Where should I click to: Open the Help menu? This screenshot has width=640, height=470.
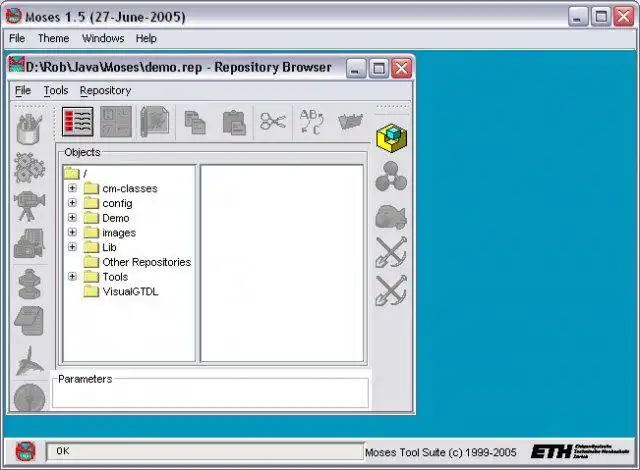146,38
